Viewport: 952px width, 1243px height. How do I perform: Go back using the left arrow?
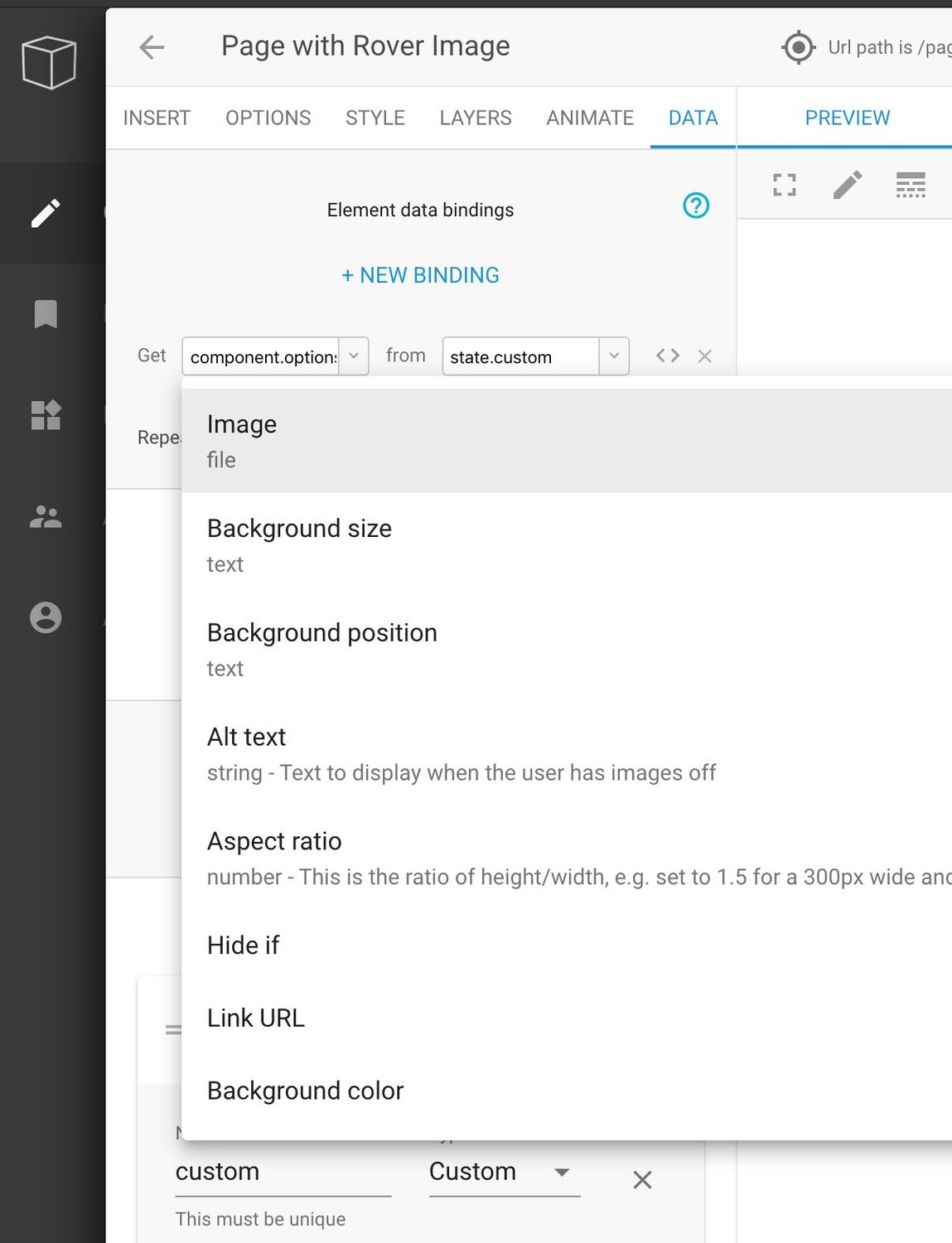pyautogui.click(x=152, y=47)
